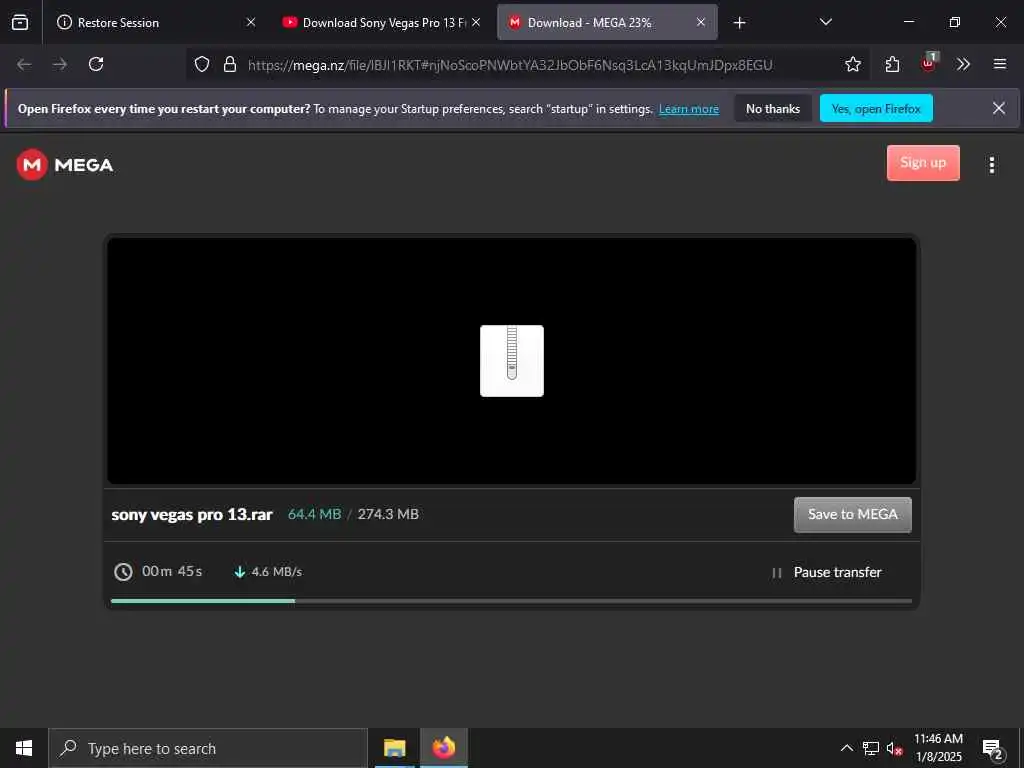This screenshot has width=1024, height=768.
Task: Pause the transfer
Action: click(827, 572)
